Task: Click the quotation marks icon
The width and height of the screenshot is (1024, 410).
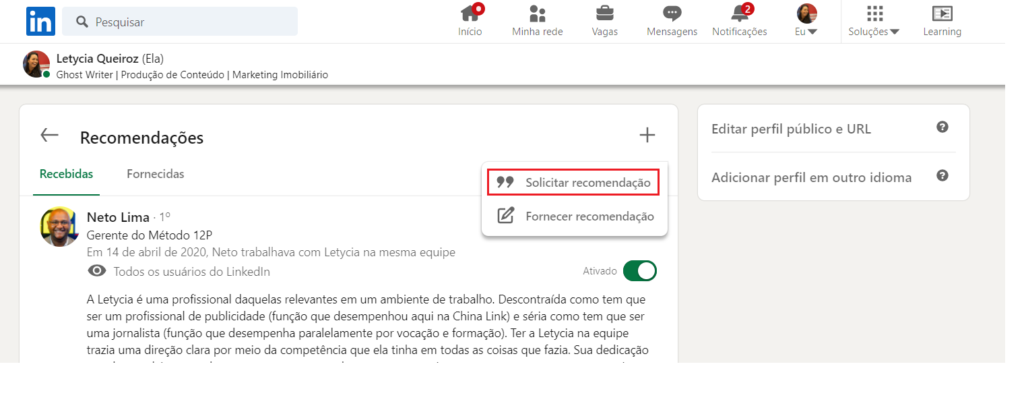Action: tap(505, 182)
